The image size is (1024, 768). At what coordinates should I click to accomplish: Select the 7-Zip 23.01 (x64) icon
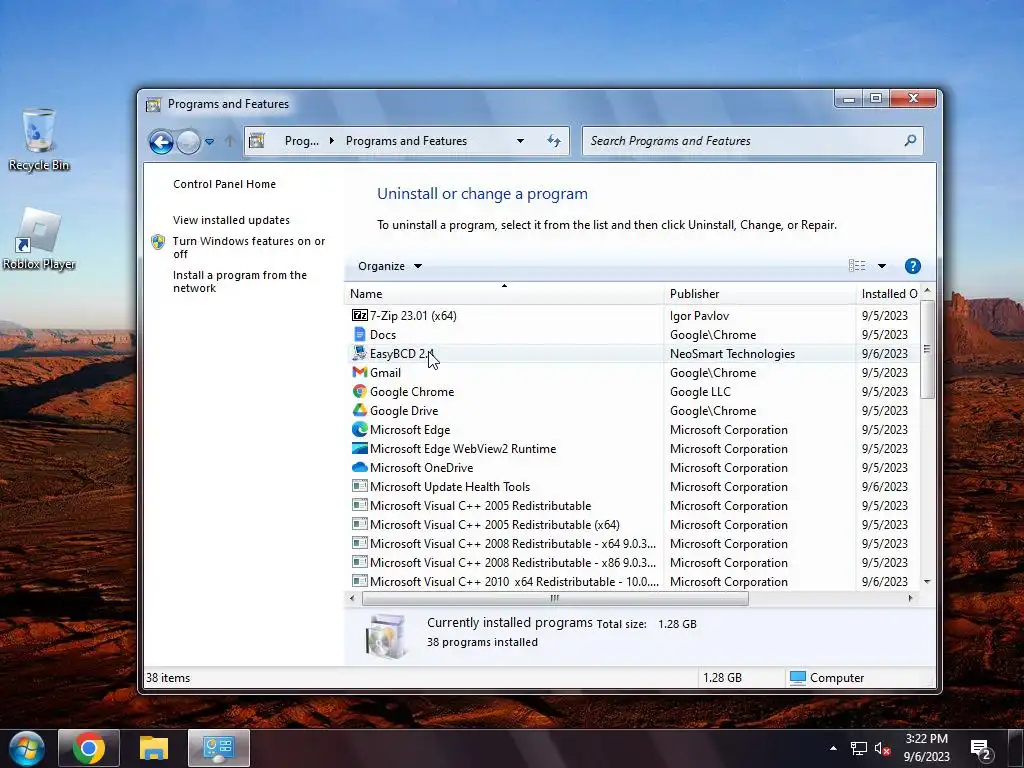click(x=359, y=315)
